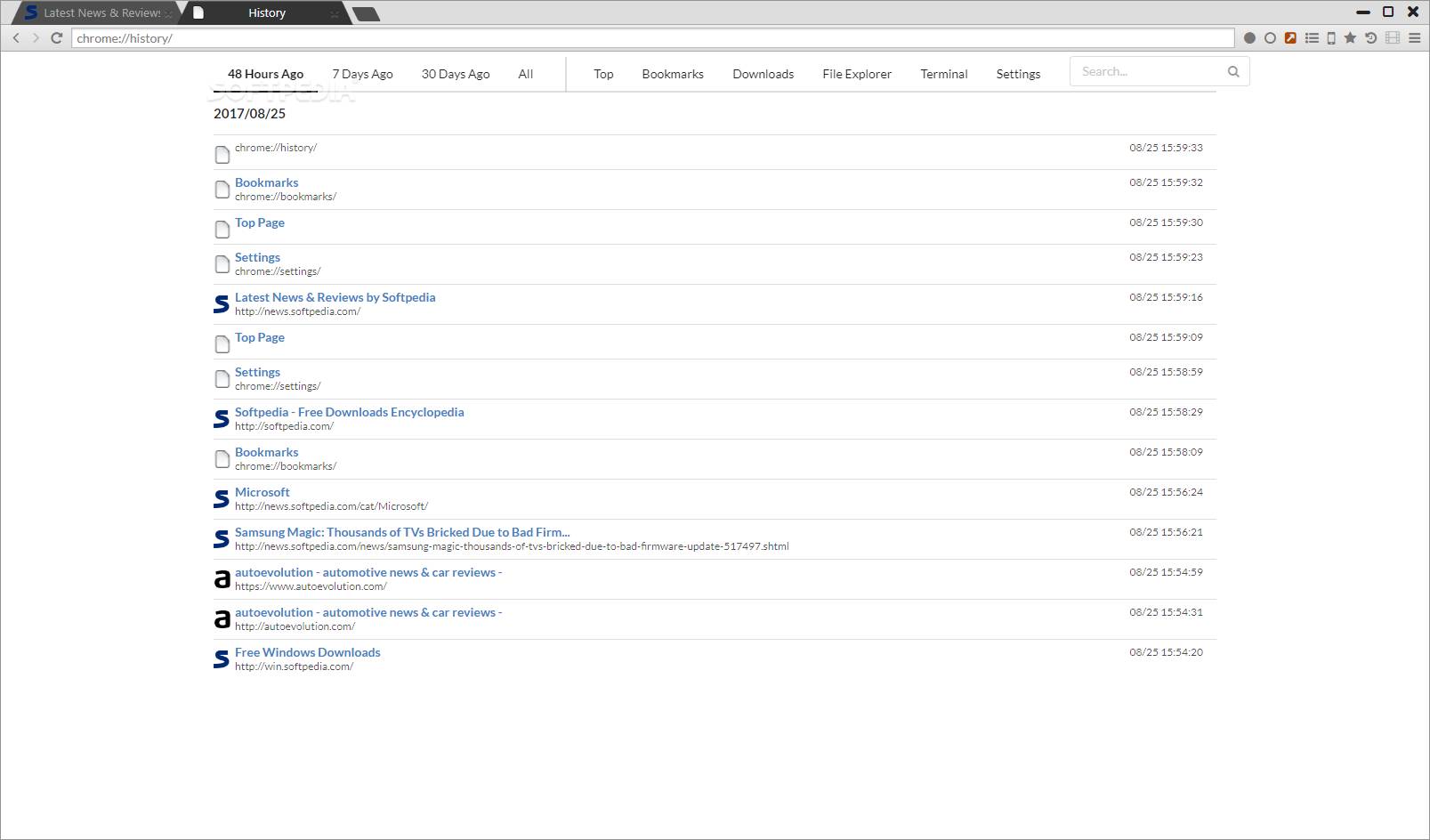This screenshot has height=840, width=1430.
Task: Switch to the 7 Days Ago filter
Action: tap(362, 74)
